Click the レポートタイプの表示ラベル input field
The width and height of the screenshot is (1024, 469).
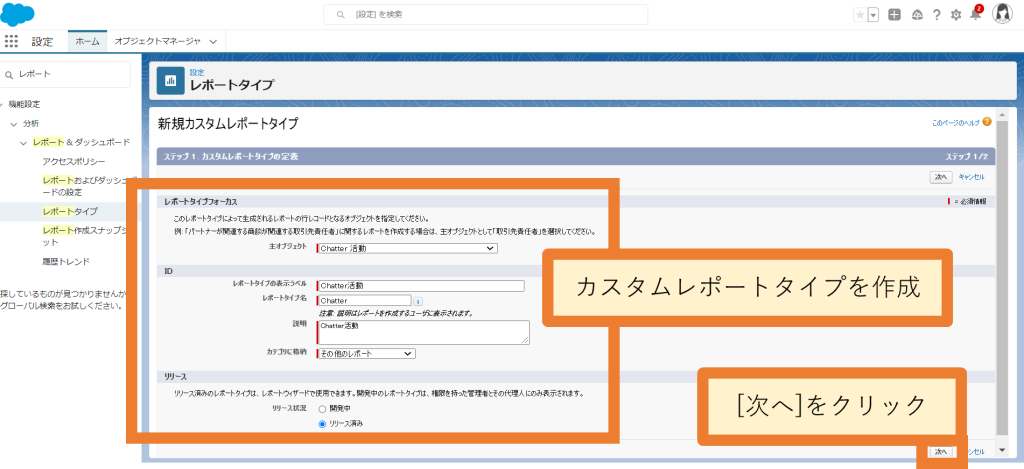[421, 285]
